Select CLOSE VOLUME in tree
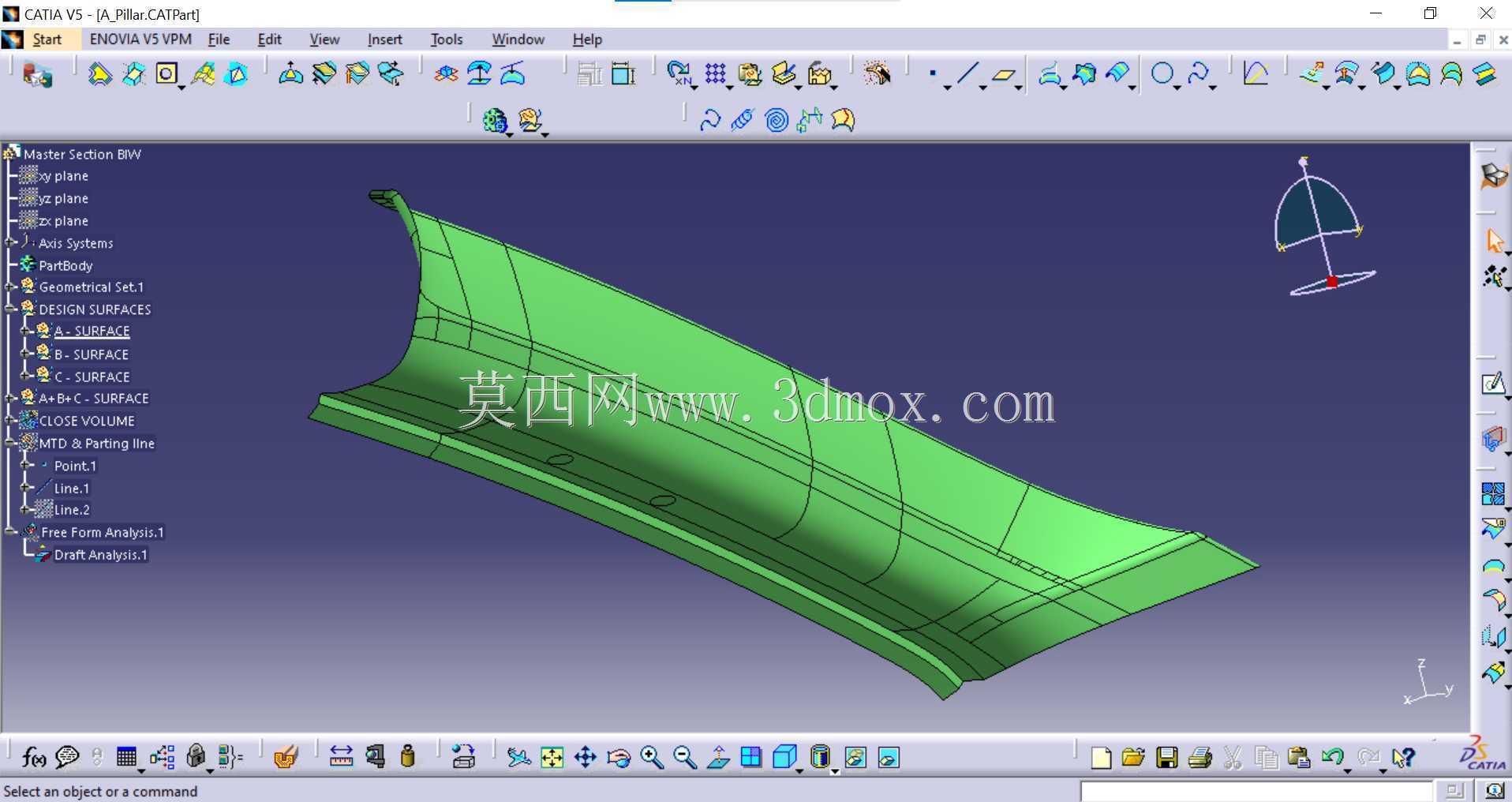 (x=87, y=421)
